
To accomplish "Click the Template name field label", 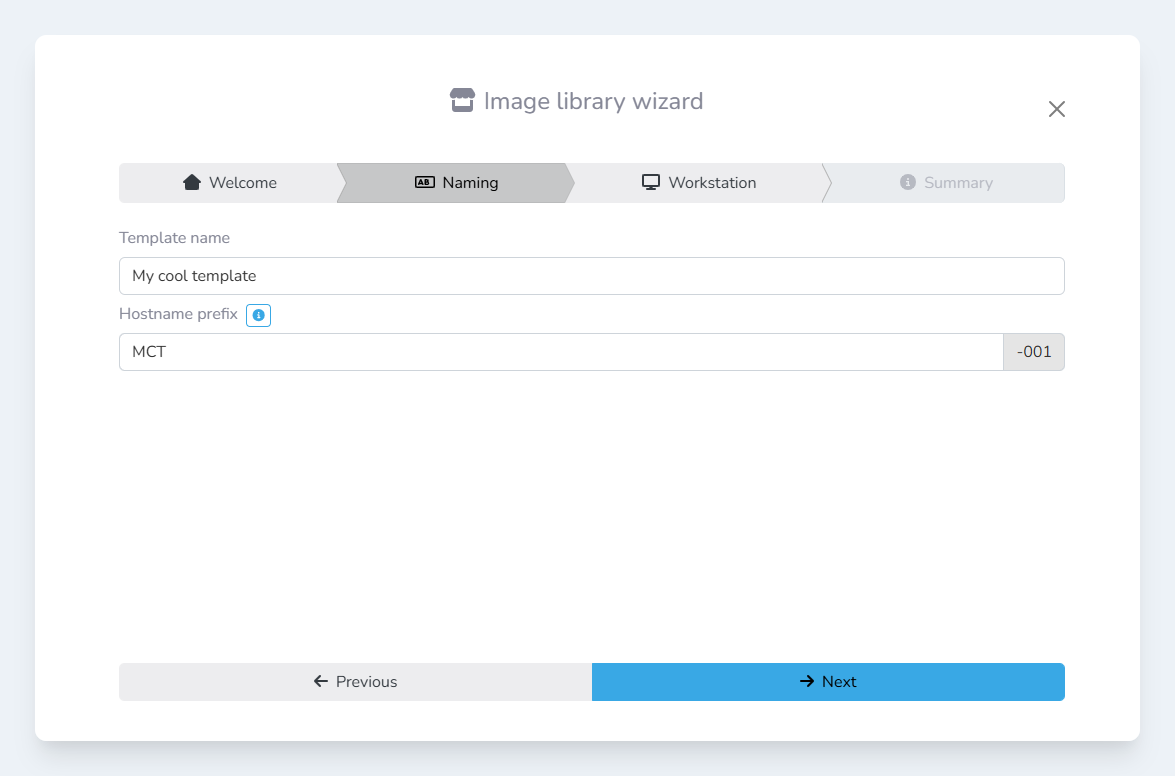I will 174,238.
